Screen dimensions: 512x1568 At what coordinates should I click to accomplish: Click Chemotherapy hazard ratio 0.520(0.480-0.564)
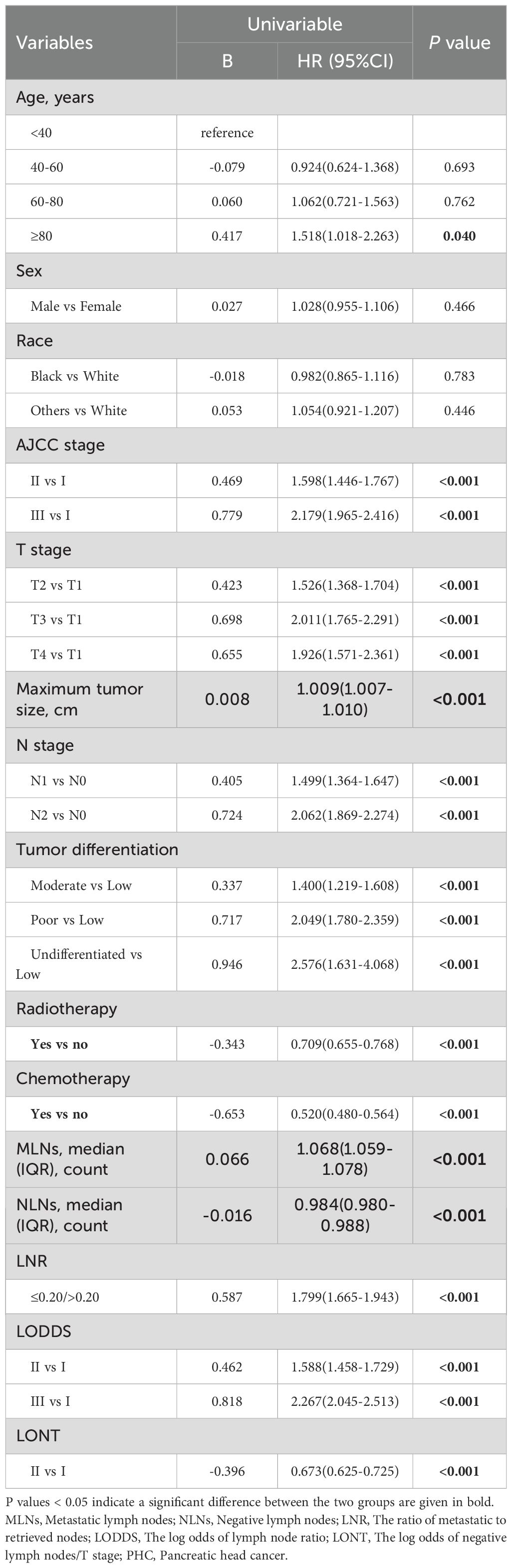(x=345, y=1114)
